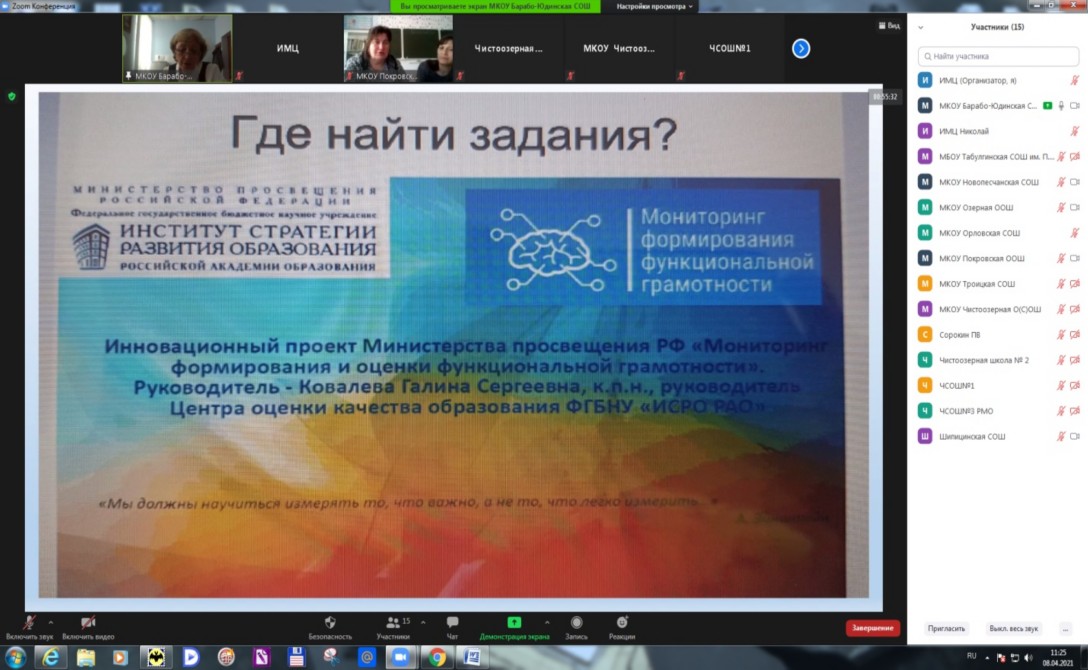Screen dimensions: 1088x670
Task: Open Google Chrome from the taskbar
Action: (x=437, y=657)
